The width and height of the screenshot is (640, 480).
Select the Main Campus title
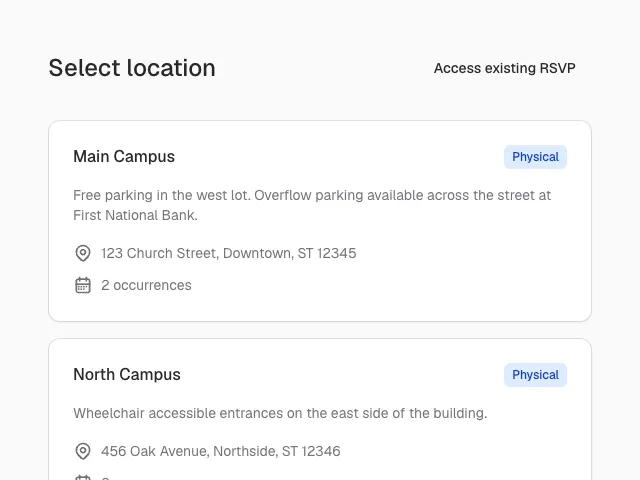click(124, 157)
